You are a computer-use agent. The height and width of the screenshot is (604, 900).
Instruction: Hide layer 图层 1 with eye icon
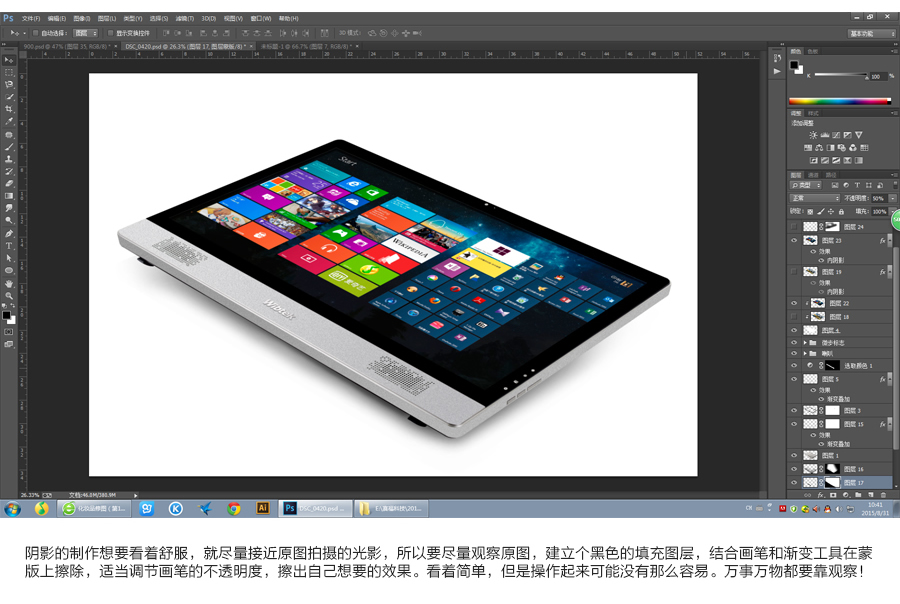tap(794, 455)
